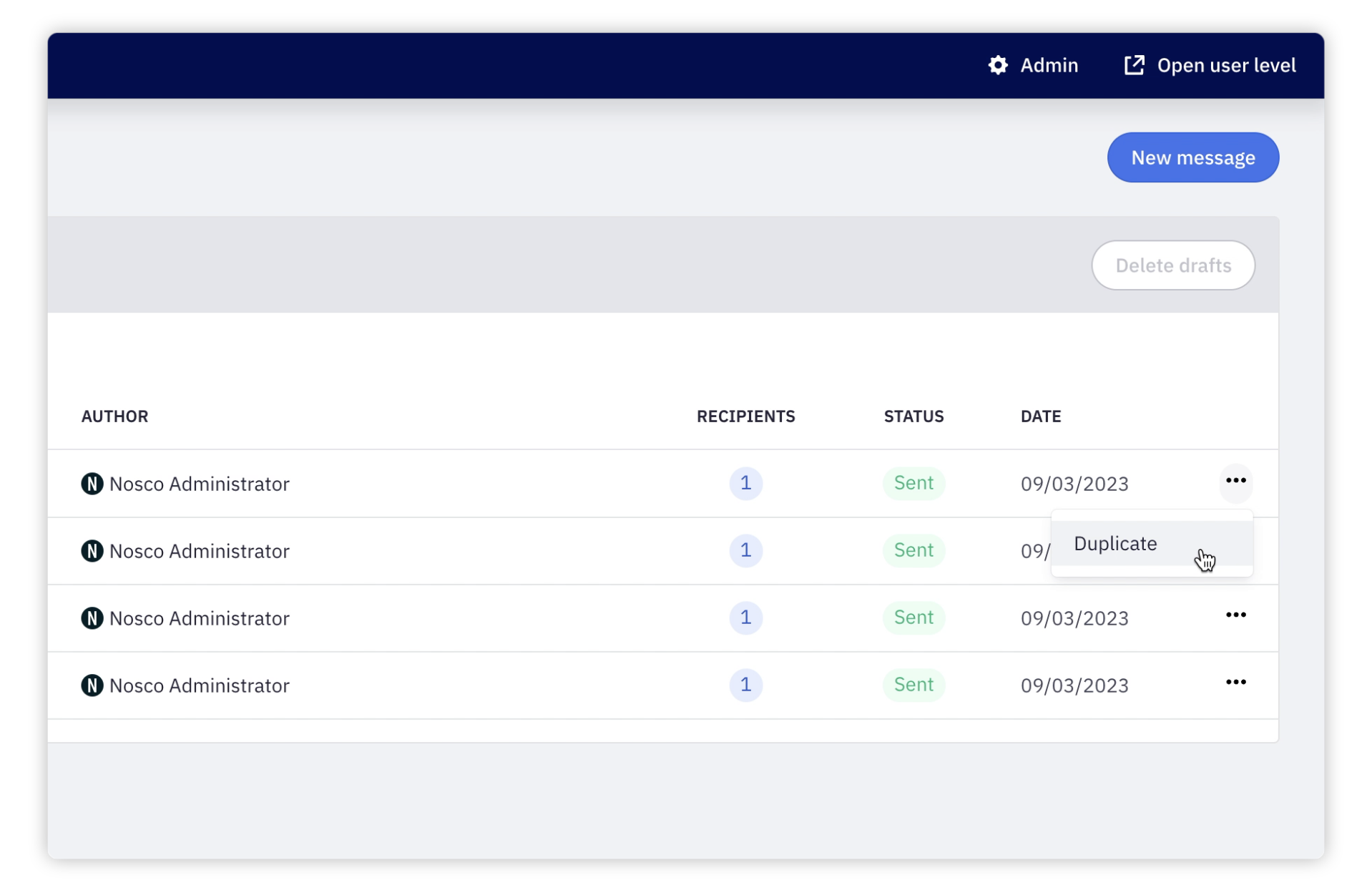This screenshot has width=1372, height=893.
Task: Click the external-link icon beside Open user level
Action: point(1134,65)
